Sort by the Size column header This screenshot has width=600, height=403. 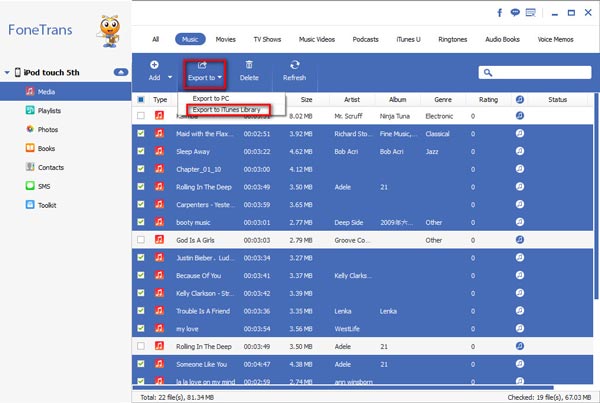click(x=307, y=100)
